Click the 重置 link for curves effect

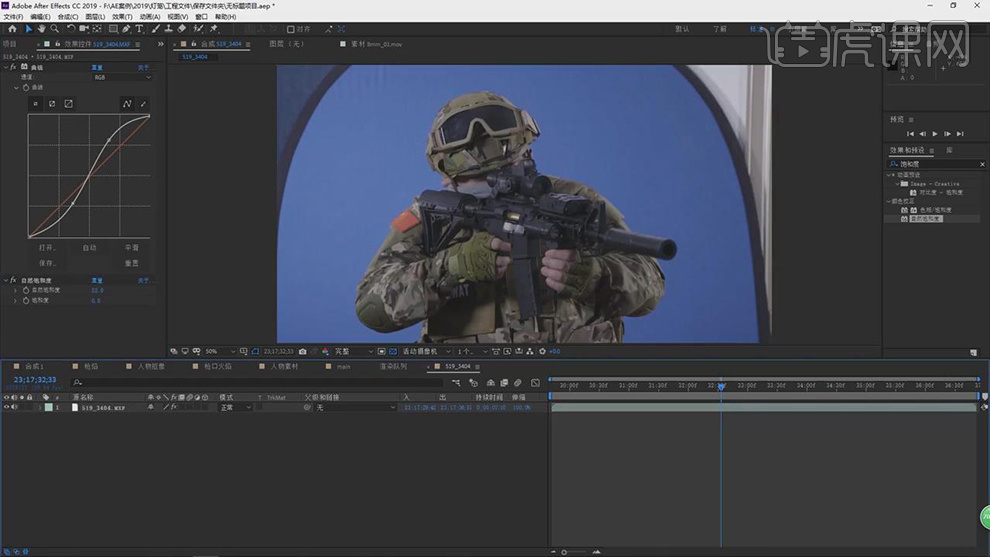pyautogui.click(x=97, y=68)
